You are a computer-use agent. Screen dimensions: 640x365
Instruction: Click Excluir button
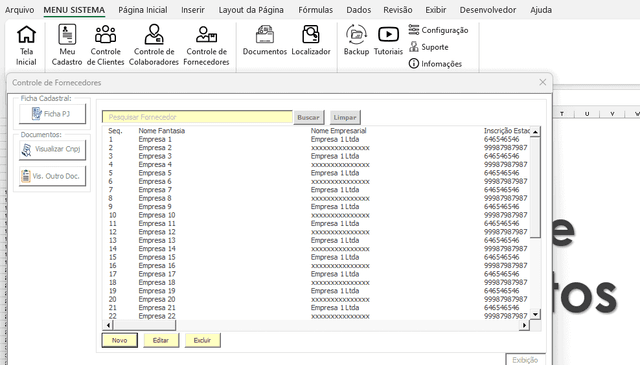tap(202, 340)
